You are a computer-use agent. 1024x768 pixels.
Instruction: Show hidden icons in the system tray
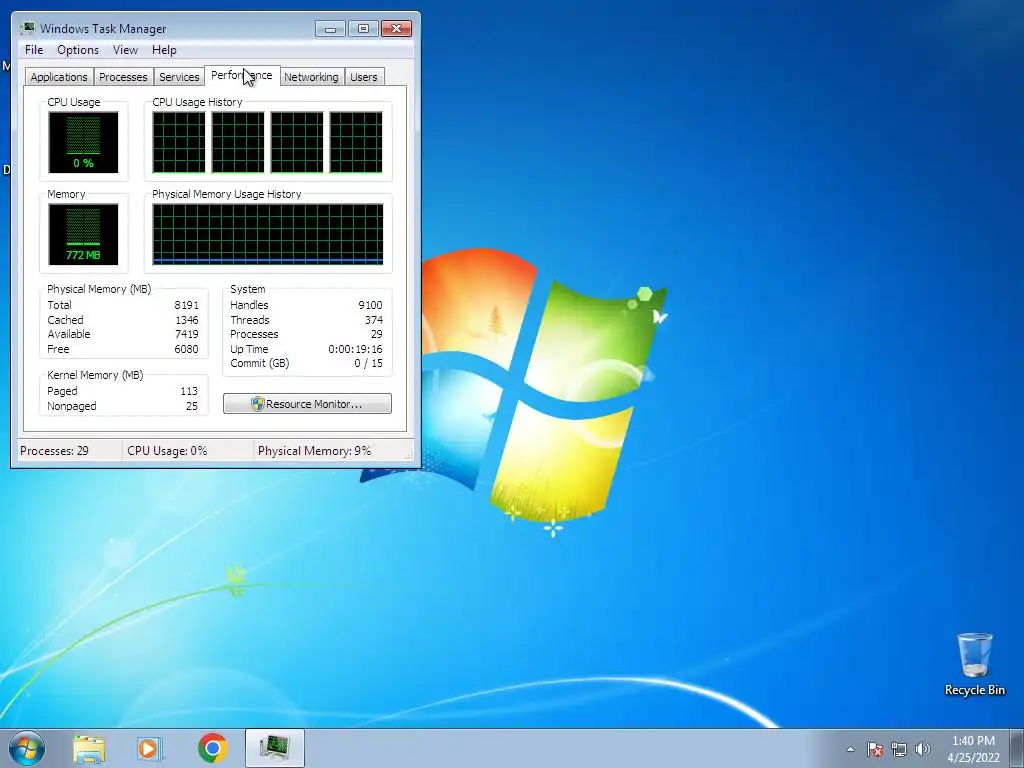click(x=850, y=749)
